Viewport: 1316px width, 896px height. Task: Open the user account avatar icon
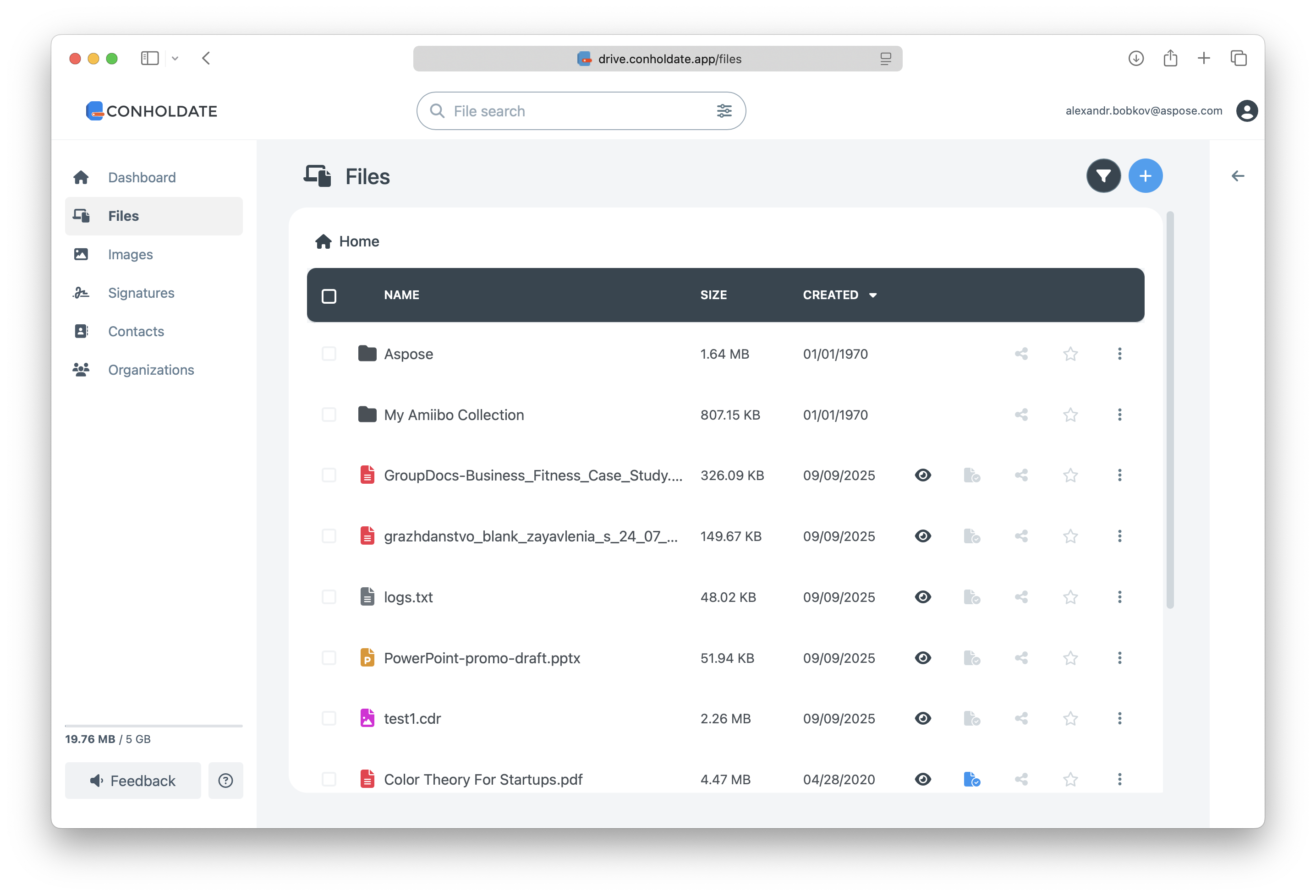(x=1246, y=111)
